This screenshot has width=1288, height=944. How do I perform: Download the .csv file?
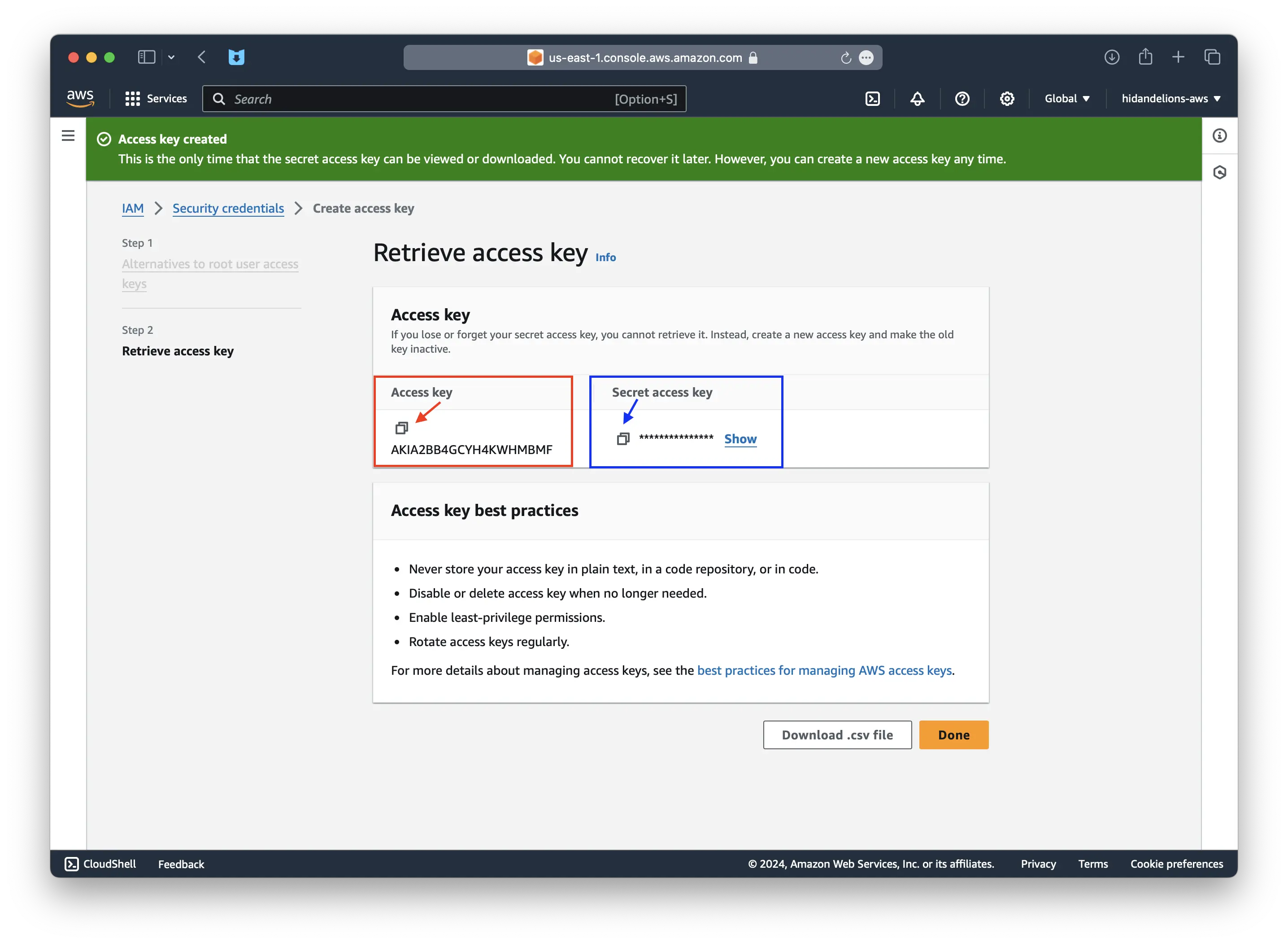point(837,735)
